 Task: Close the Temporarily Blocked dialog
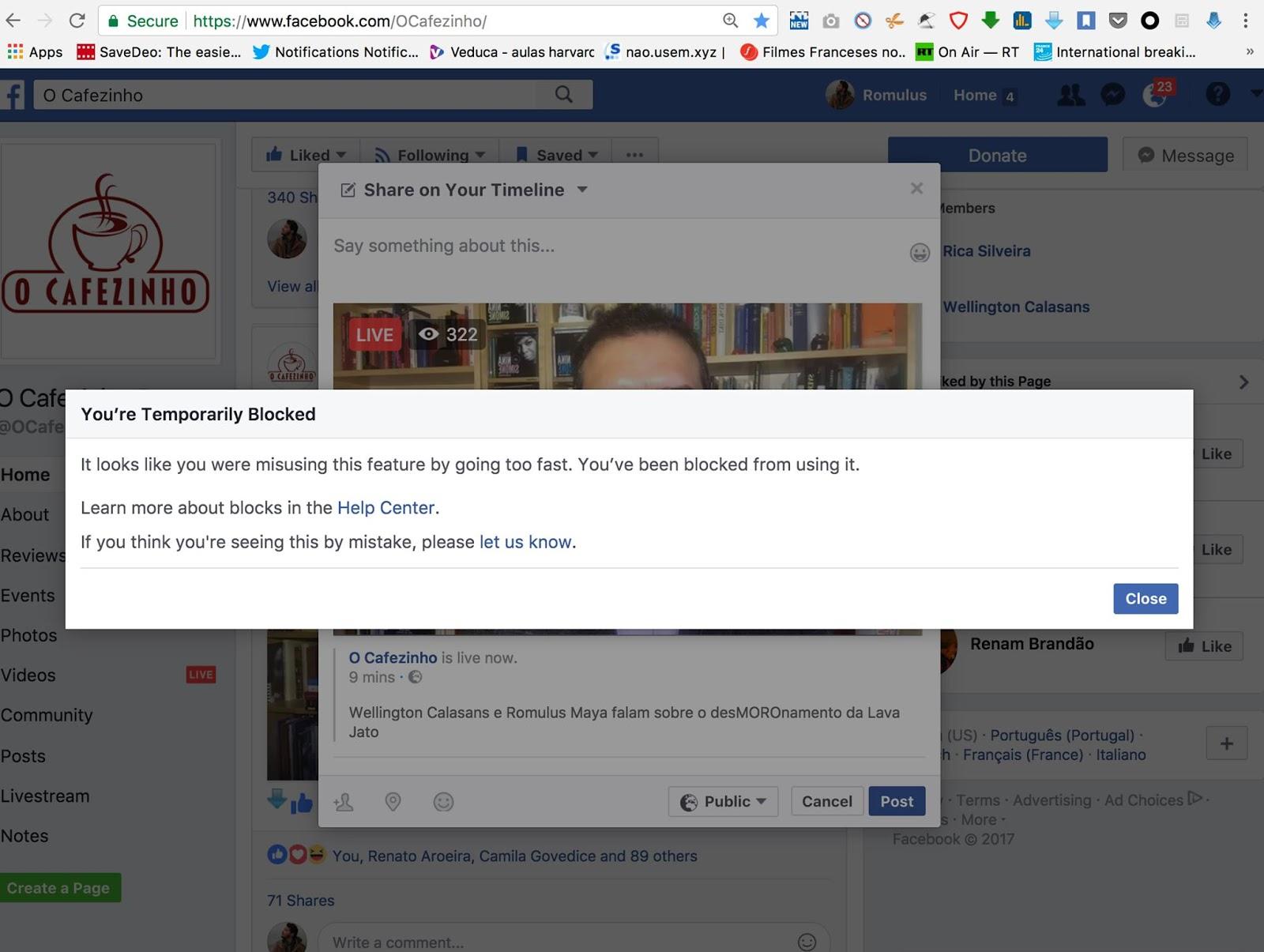1145,599
